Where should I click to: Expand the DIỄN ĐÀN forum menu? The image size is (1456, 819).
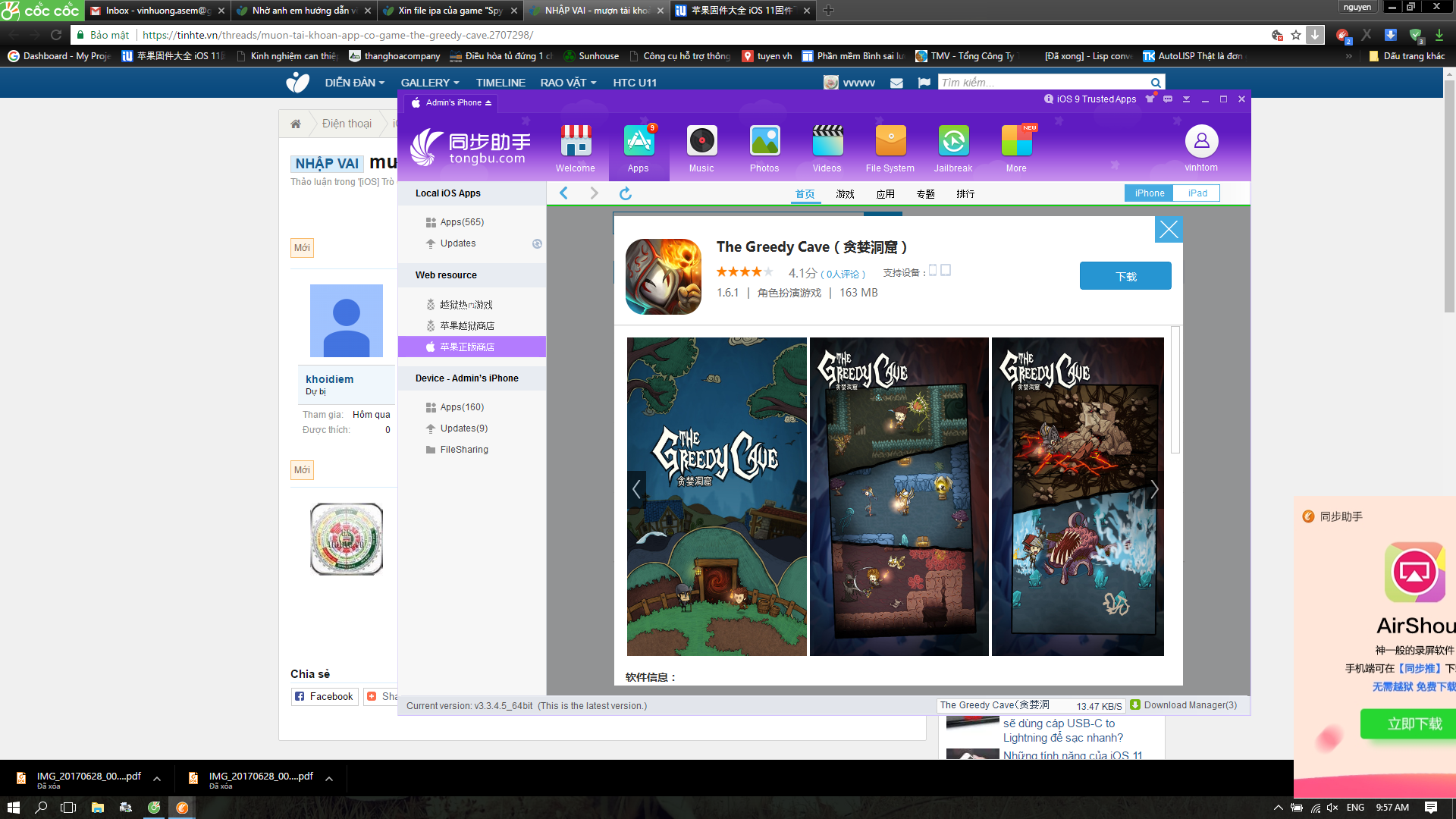(354, 83)
